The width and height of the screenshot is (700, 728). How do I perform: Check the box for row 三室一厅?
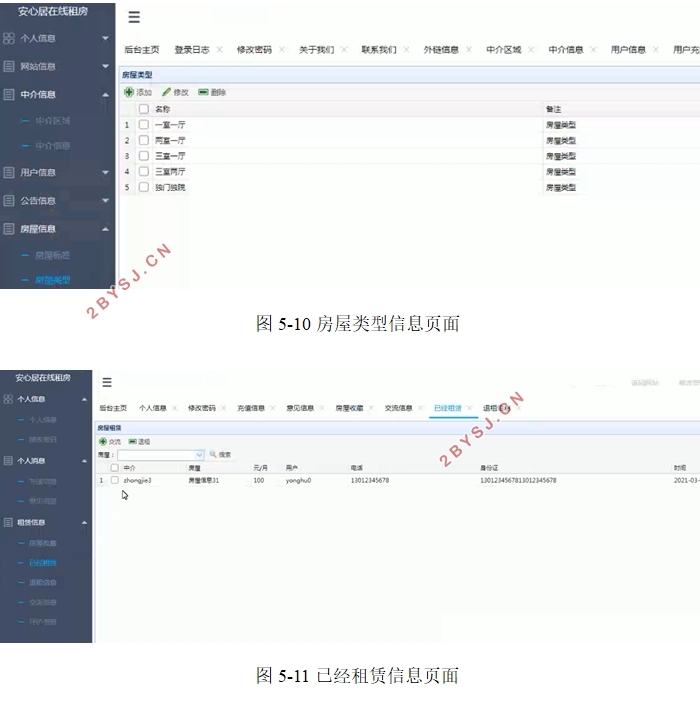(144, 156)
